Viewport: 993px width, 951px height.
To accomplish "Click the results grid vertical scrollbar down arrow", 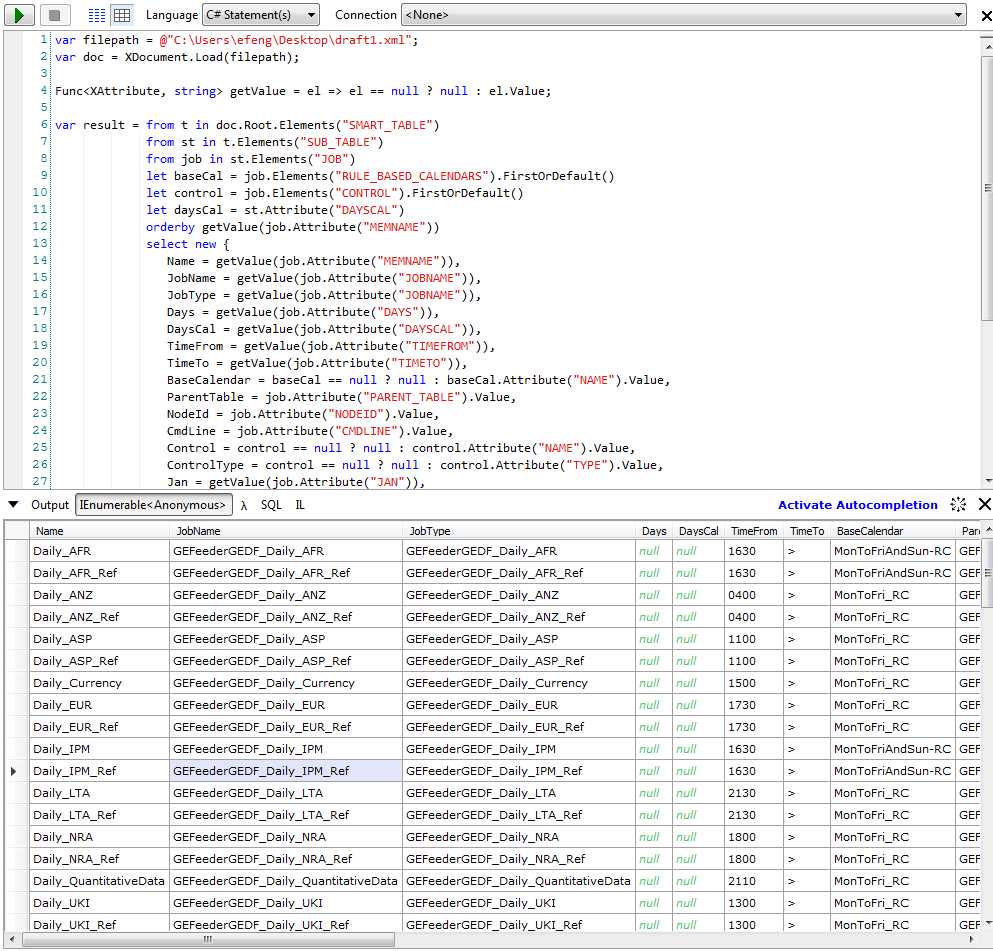I will coord(987,923).
